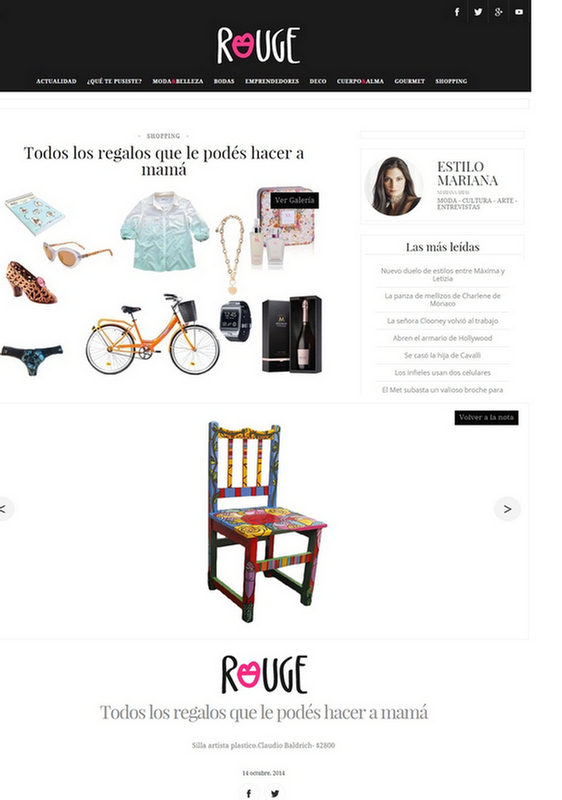
Task: Open the Facebook icon in the header
Action: pyautogui.click(x=457, y=12)
